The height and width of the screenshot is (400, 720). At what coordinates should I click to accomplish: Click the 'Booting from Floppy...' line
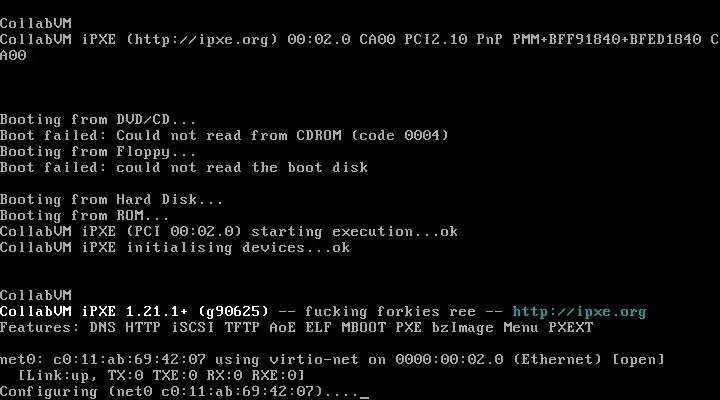98,152
